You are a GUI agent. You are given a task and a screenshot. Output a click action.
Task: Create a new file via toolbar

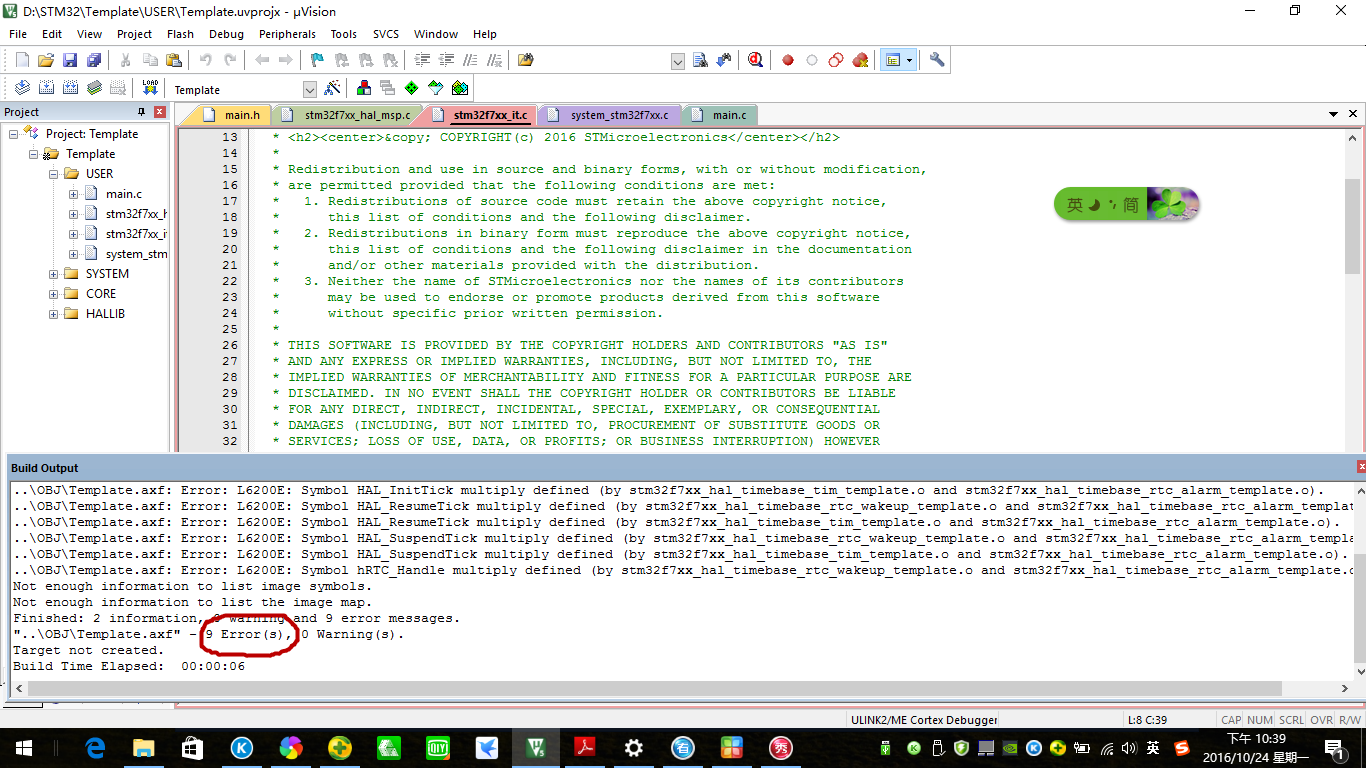coord(22,60)
